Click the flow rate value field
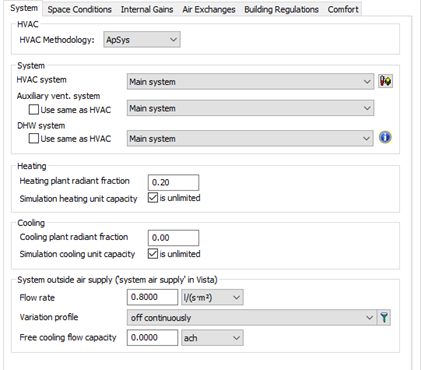 click(152, 297)
